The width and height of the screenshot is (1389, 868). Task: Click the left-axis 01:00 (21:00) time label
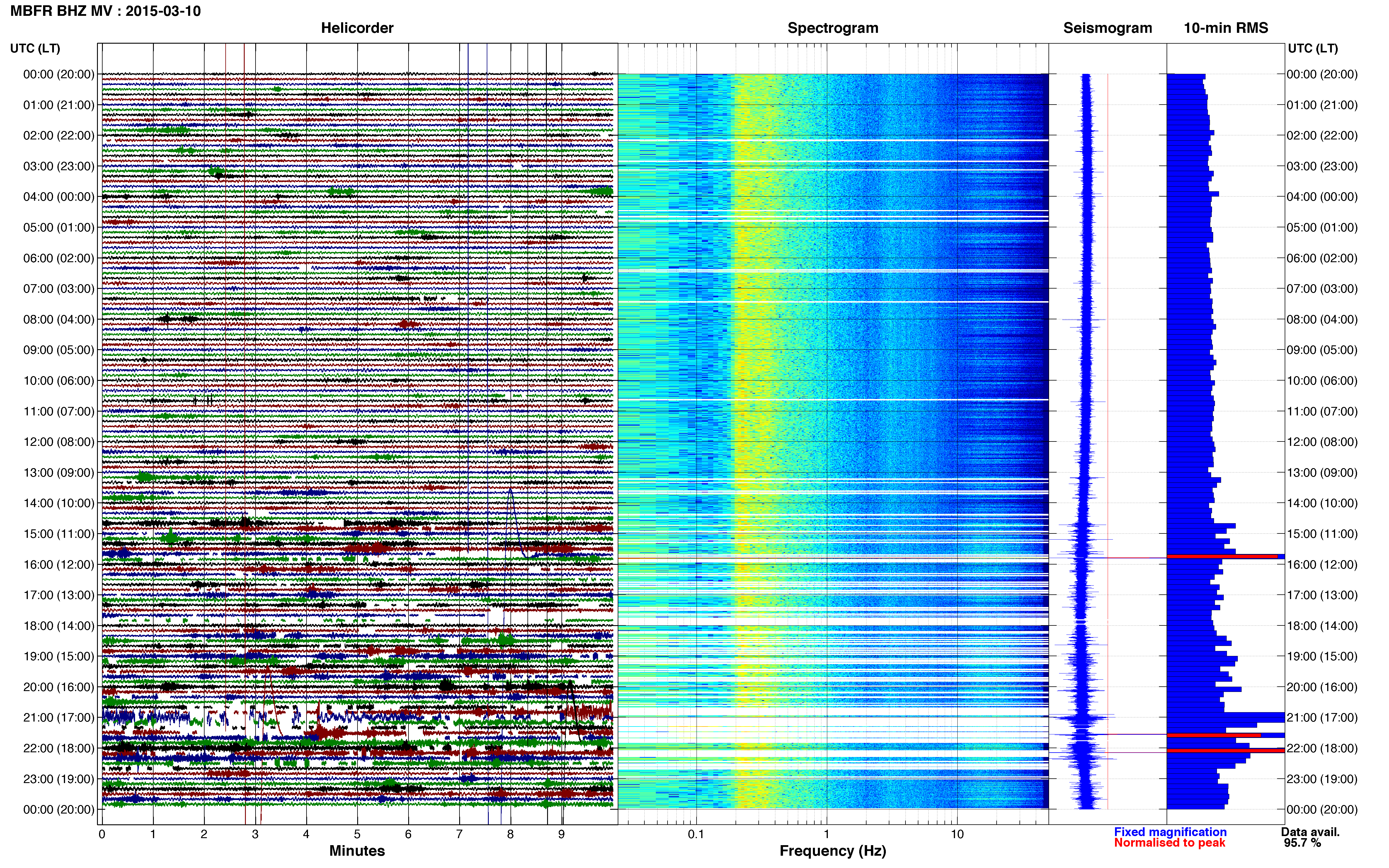click(x=59, y=105)
